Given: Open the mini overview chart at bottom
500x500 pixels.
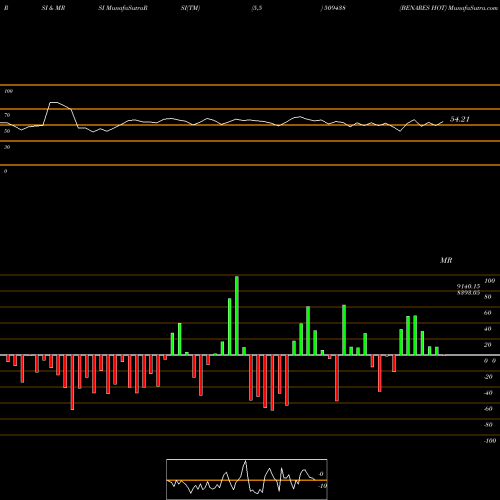Looking at the screenshot, I should 247,479.
